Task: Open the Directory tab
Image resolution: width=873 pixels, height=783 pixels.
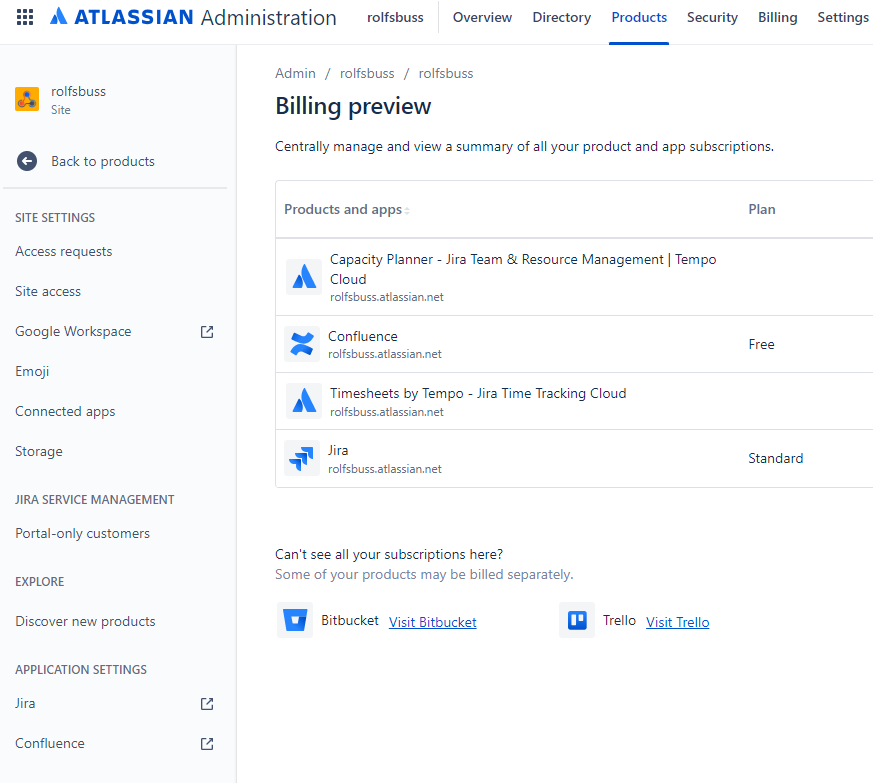Action: coord(562,17)
